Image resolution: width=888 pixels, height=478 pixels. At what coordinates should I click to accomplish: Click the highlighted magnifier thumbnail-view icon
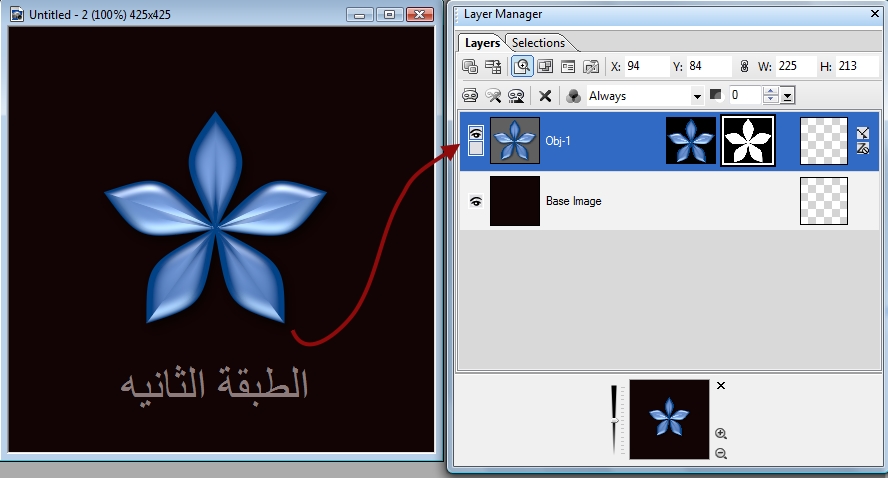(x=521, y=67)
